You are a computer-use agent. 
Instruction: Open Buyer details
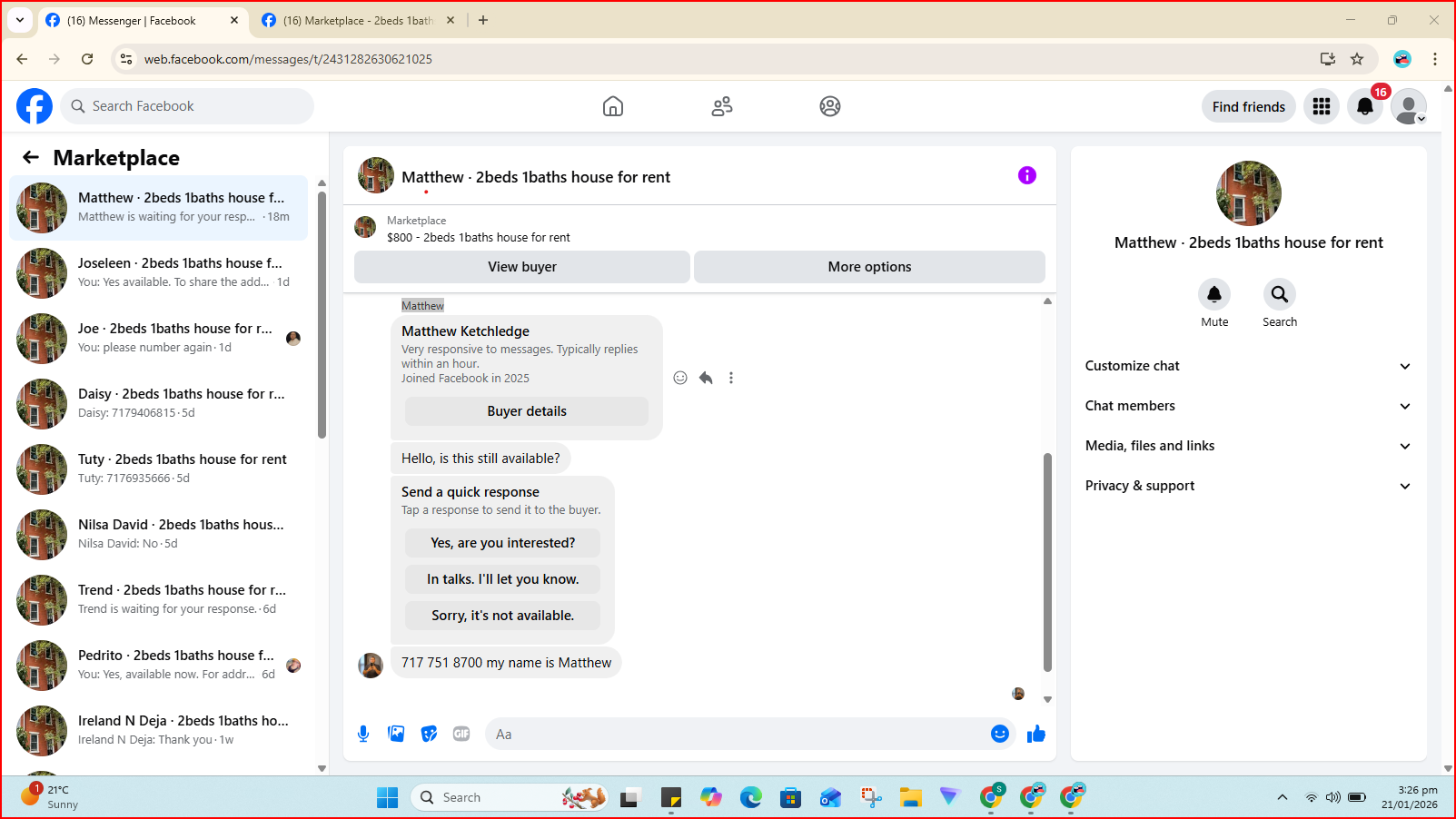527,411
